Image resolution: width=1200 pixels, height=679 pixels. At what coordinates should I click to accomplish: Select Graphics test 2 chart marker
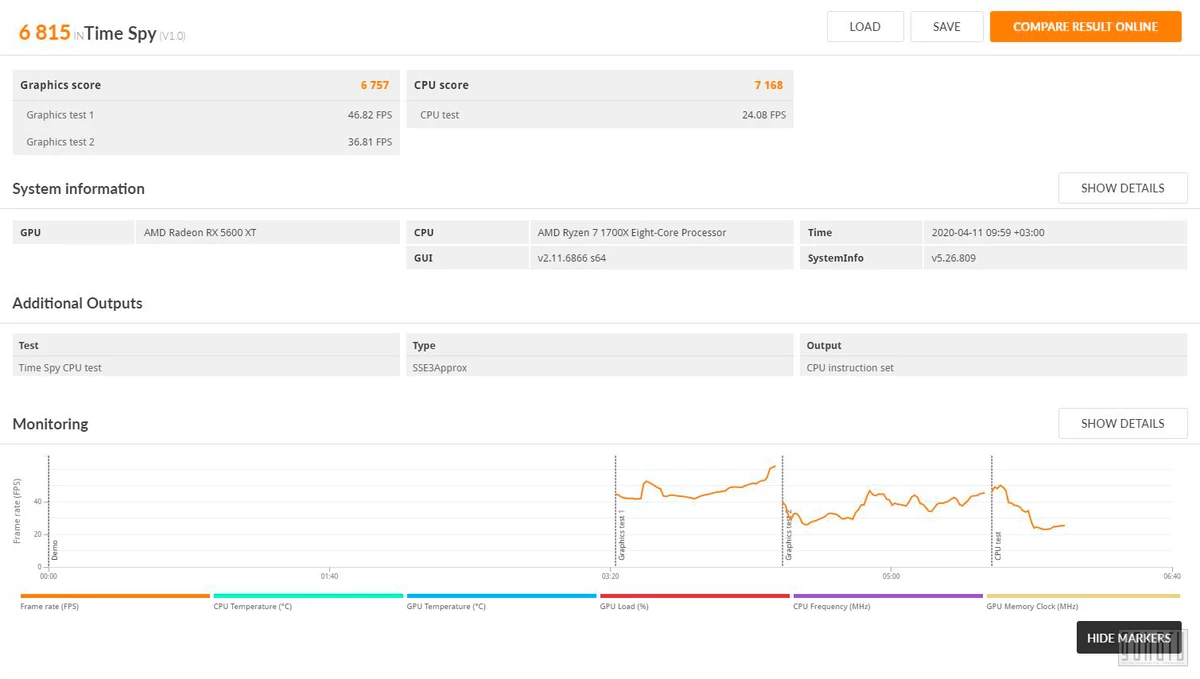pos(788,535)
